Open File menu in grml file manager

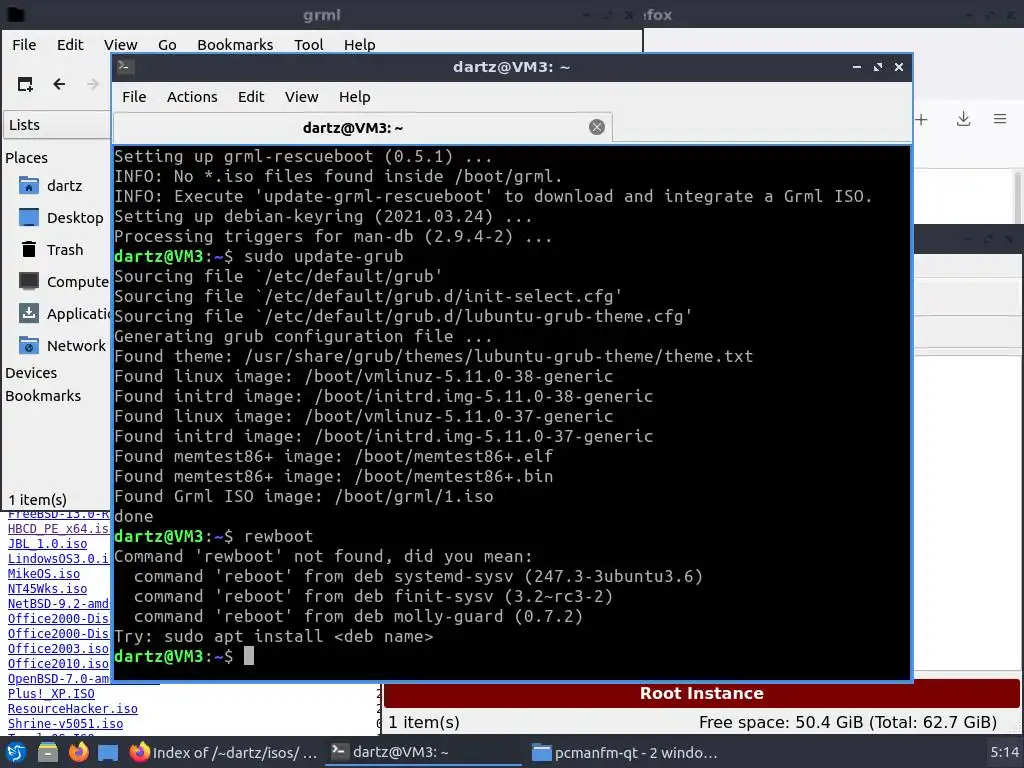24,44
